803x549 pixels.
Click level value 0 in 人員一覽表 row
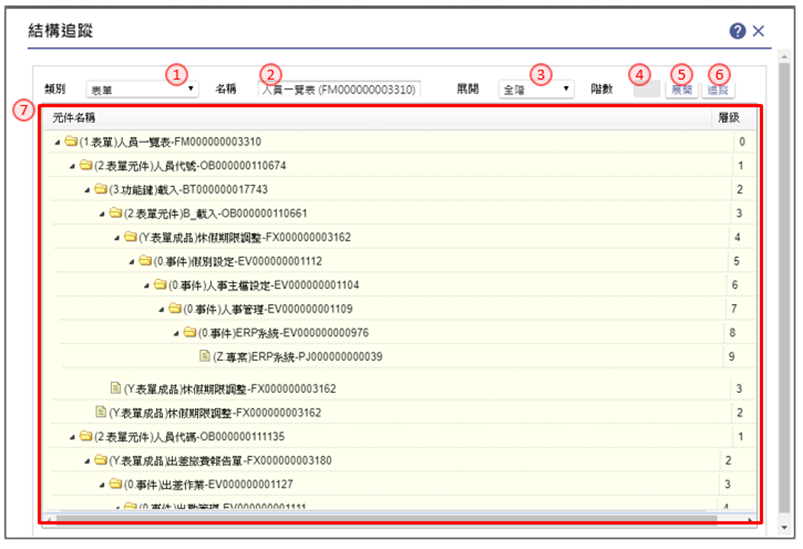pos(742,142)
